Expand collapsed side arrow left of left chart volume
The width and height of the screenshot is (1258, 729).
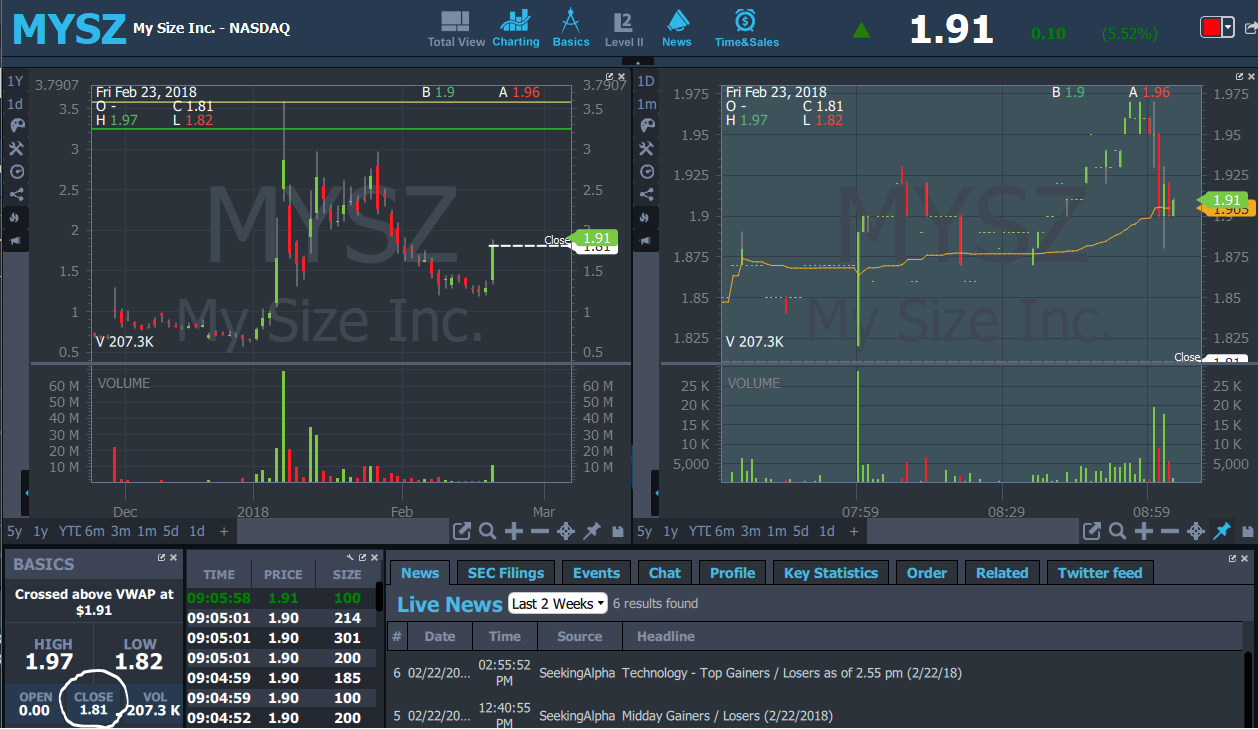[26, 494]
